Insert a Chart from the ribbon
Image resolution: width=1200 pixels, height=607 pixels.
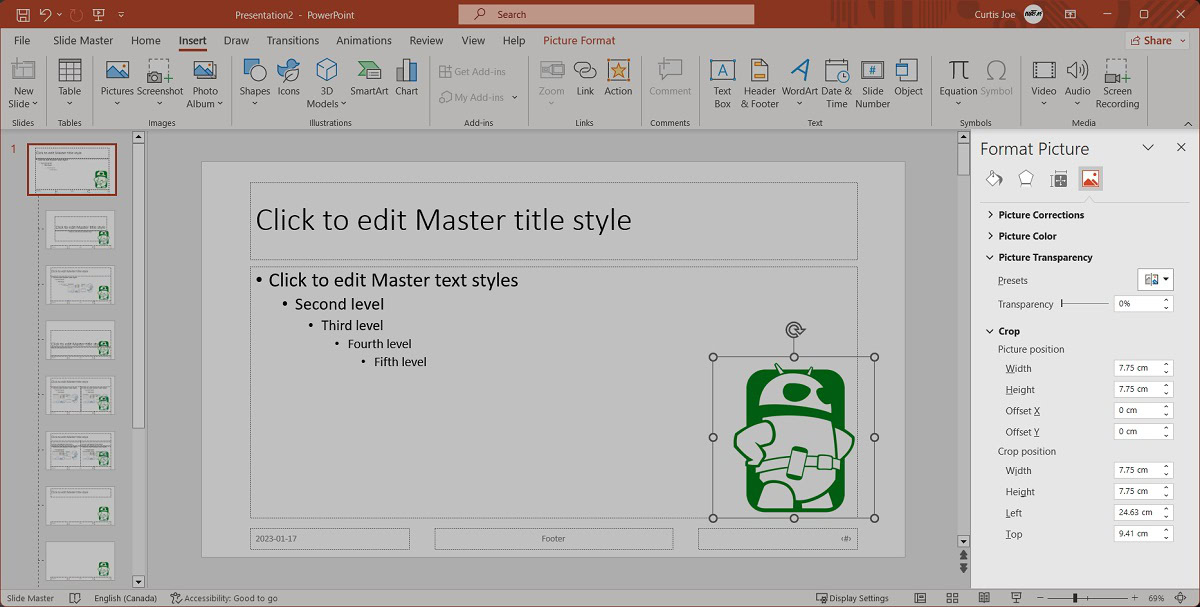pyautogui.click(x=406, y=78)
